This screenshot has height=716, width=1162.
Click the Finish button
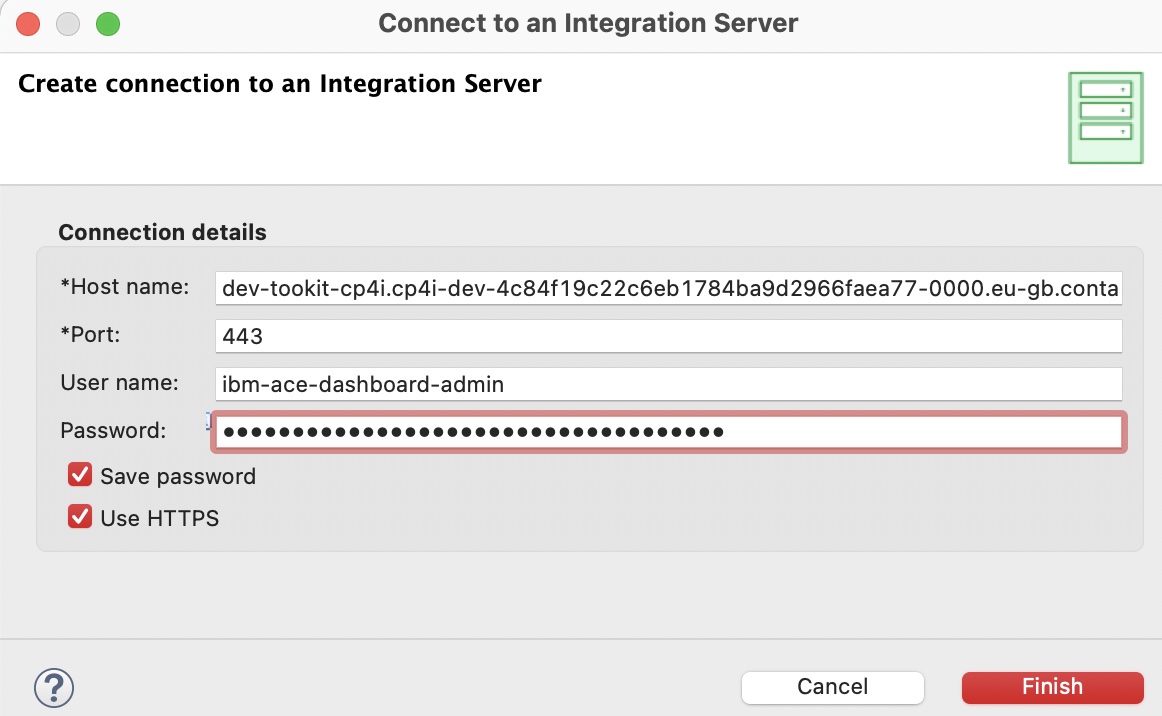[1052, 687]
